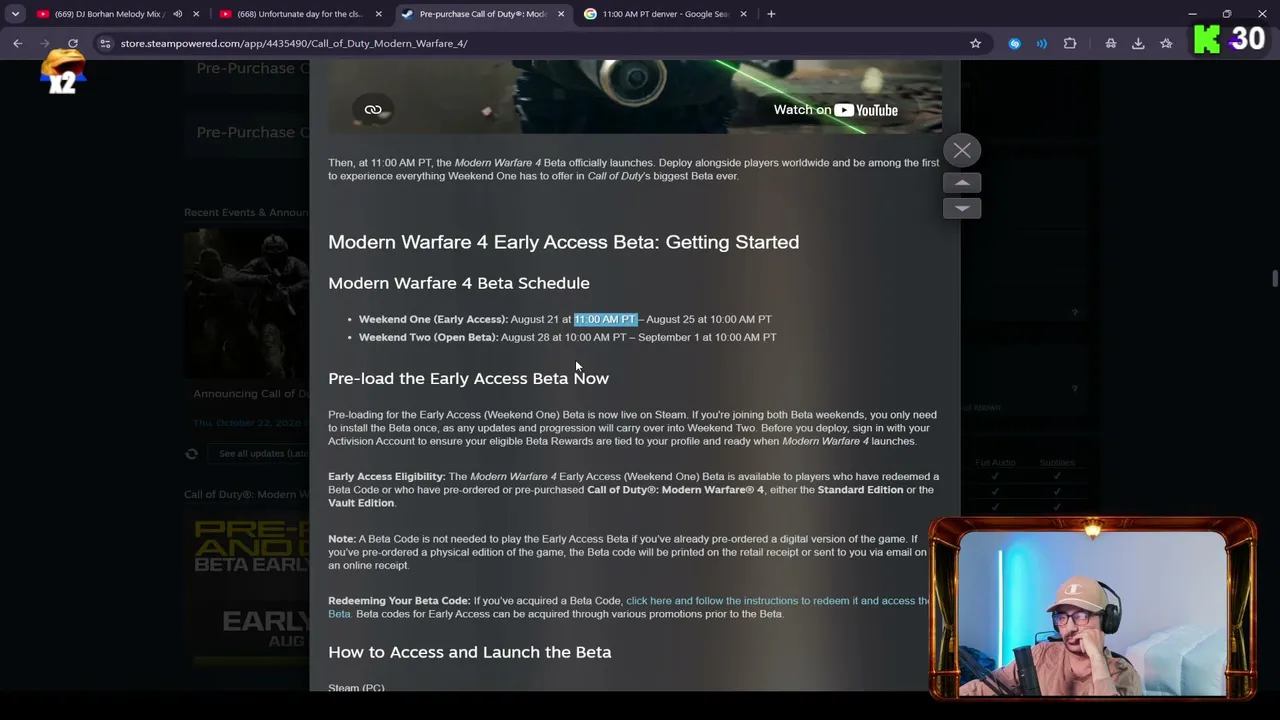
Task: Select the Pre-purchase Call of Duty tab
Action: (x=483, y=14)
